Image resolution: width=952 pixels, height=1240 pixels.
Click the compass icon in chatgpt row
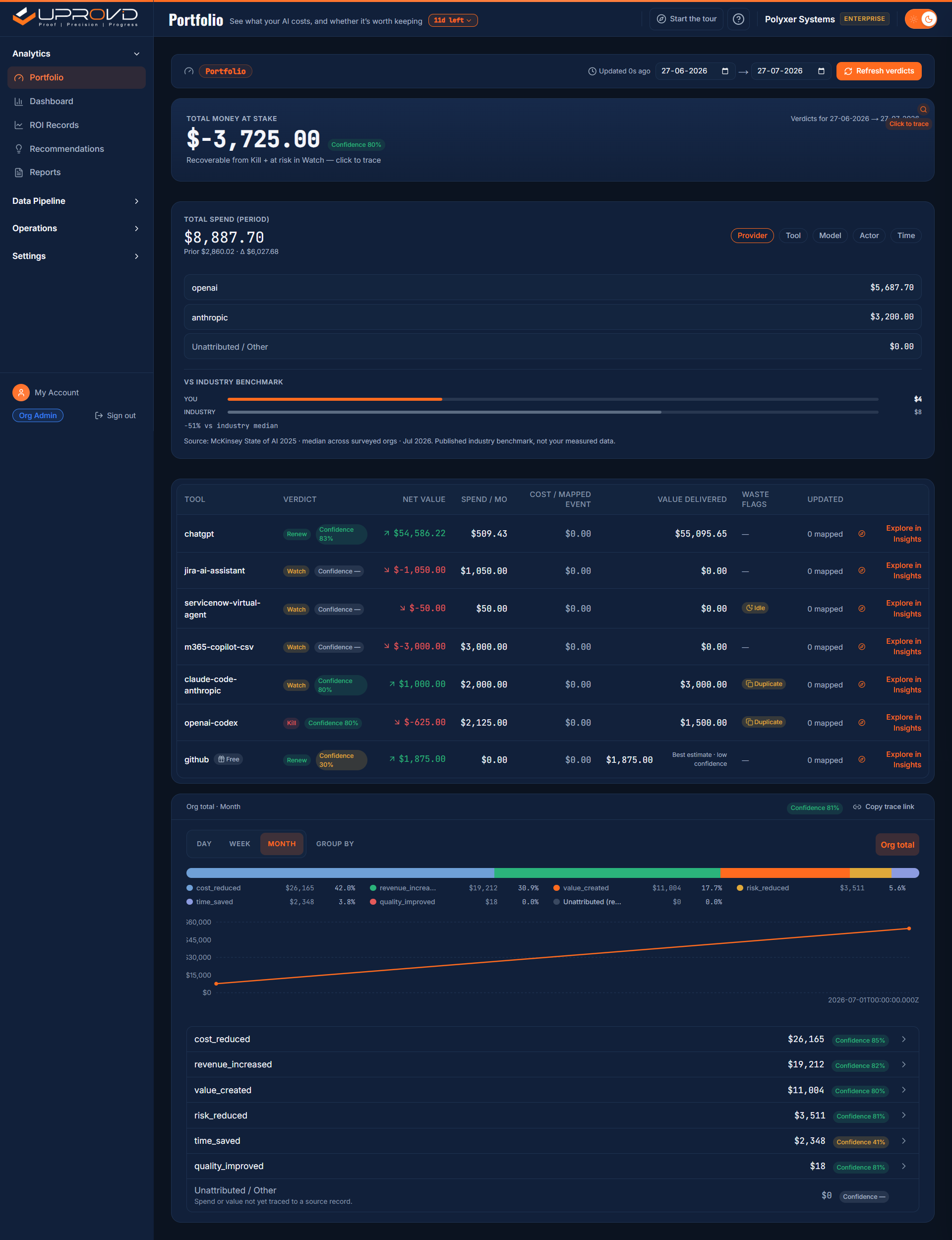861,534
